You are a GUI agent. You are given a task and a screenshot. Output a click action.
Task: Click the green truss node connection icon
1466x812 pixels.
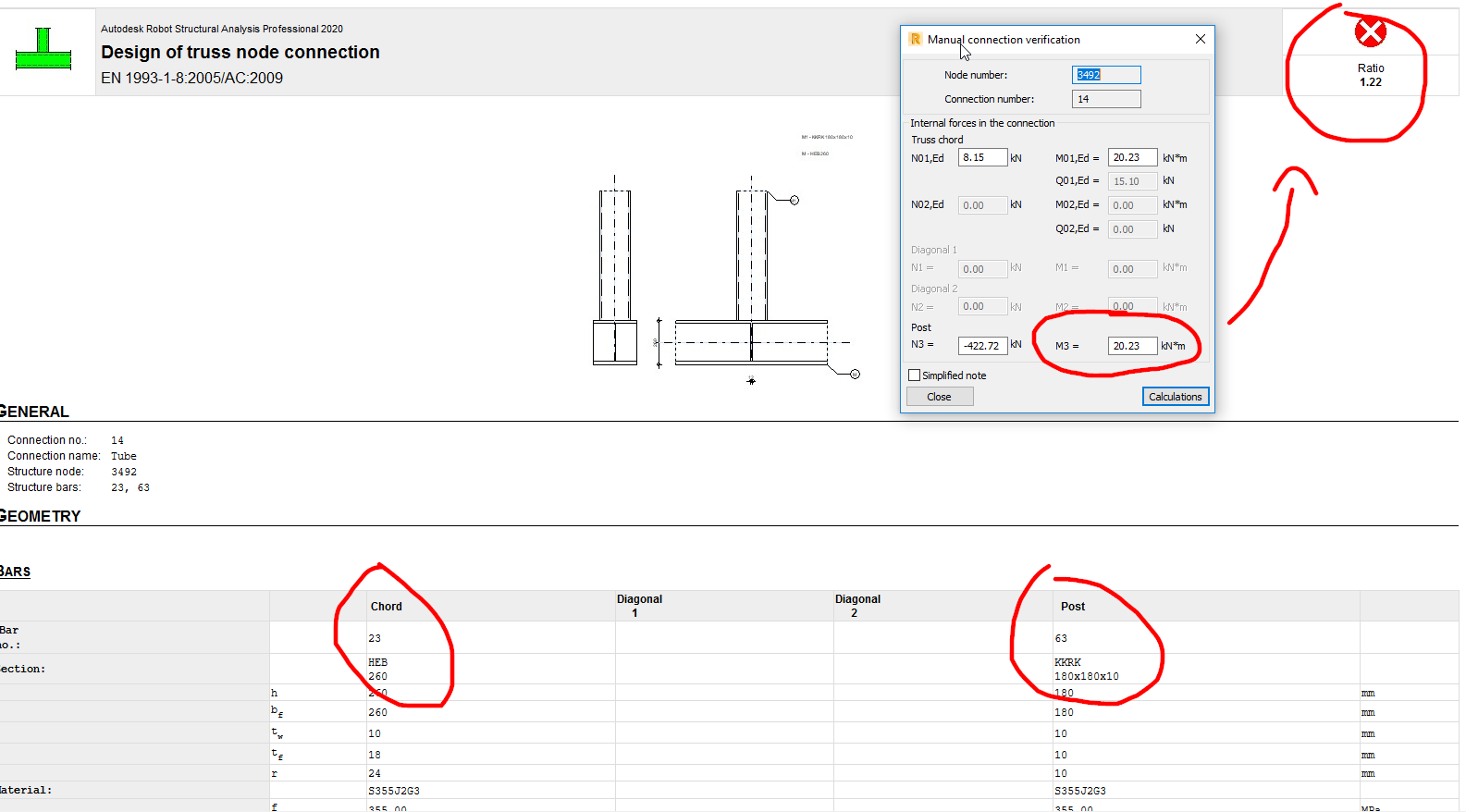tap(43, 49)
